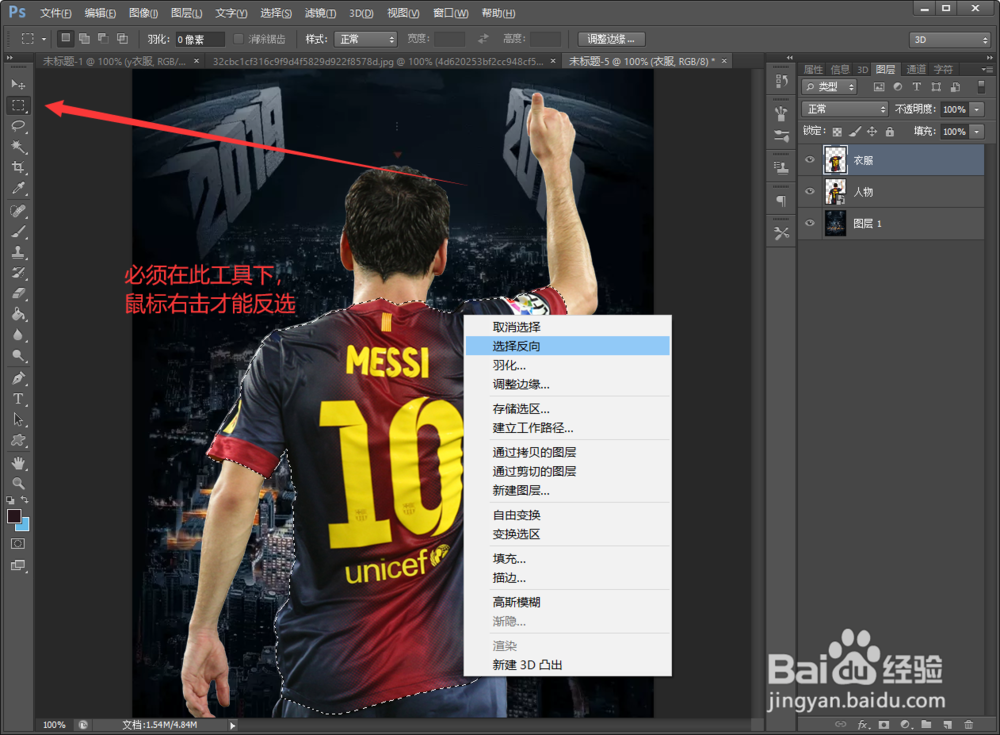Image resolution: width=1000 pixels, height=735 pixels.
Task: Hide the 人物 layer
Action: 810,191
